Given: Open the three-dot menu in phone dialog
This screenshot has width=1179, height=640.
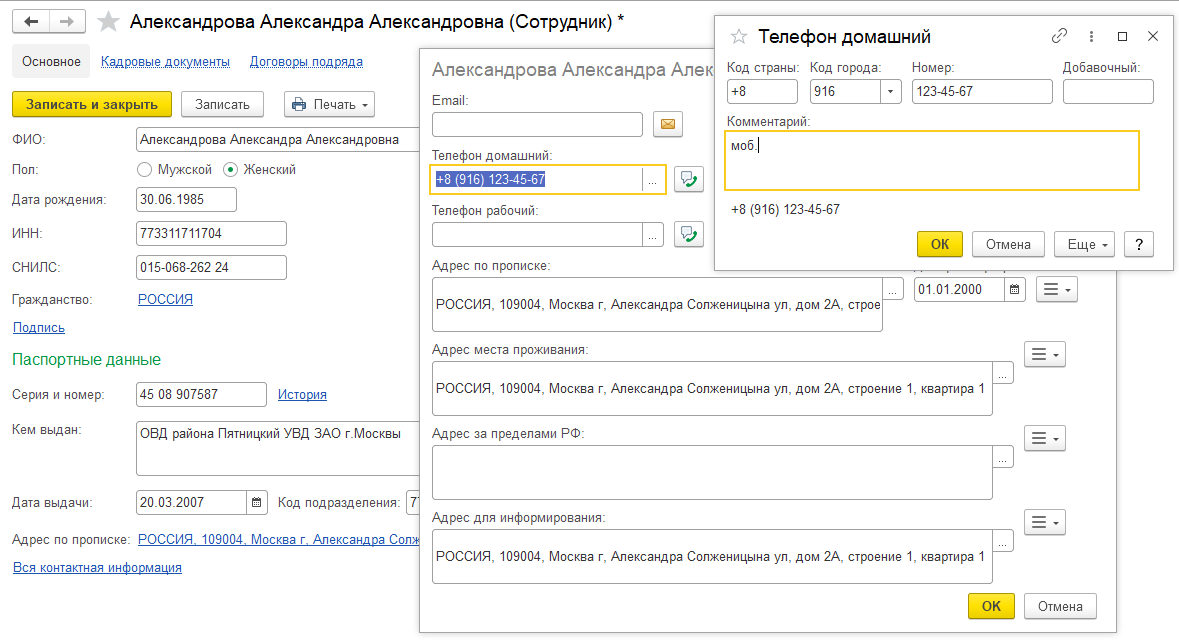Looking at the screenshot, I should pos(1091,36).
